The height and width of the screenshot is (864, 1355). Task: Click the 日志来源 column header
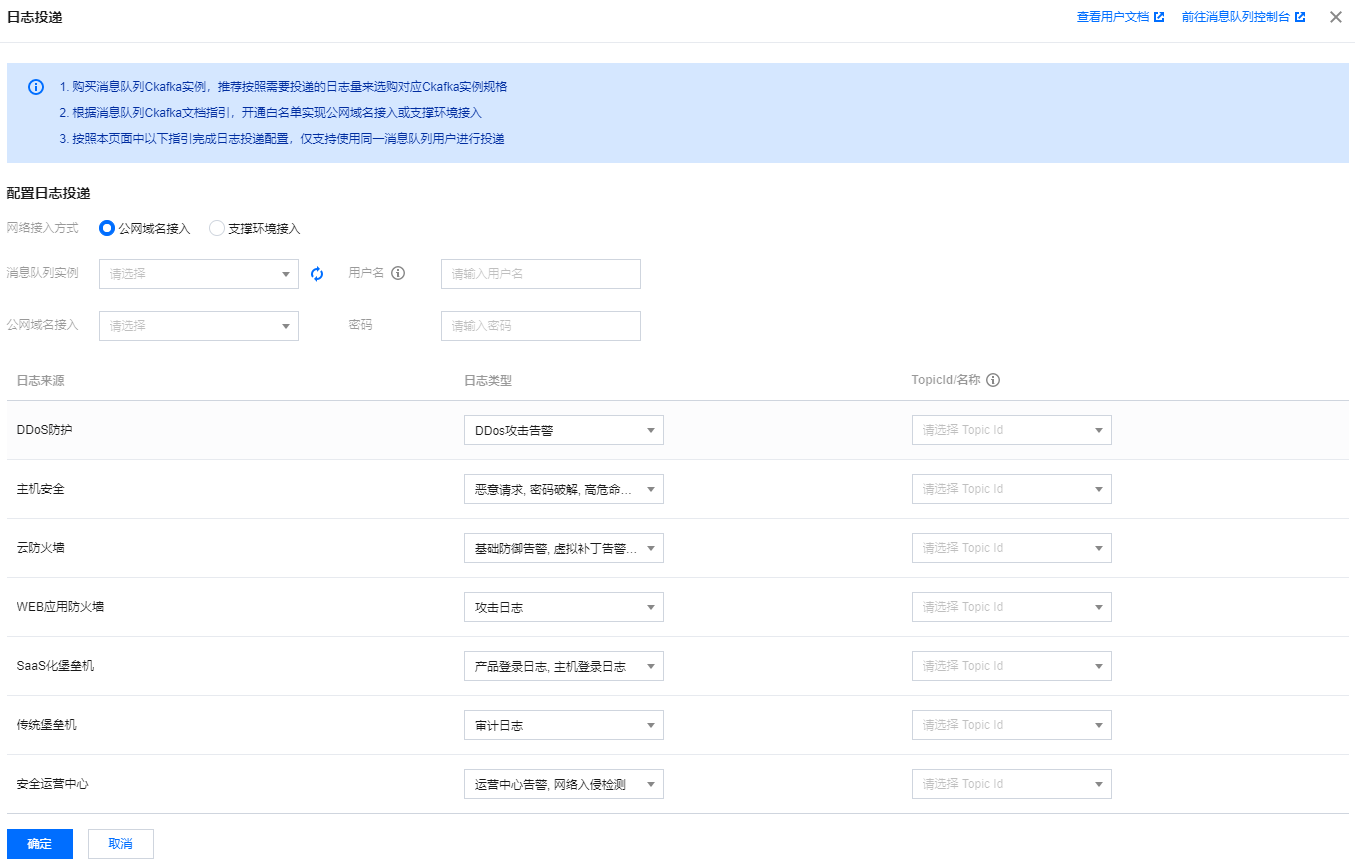[x=41, y=380]
